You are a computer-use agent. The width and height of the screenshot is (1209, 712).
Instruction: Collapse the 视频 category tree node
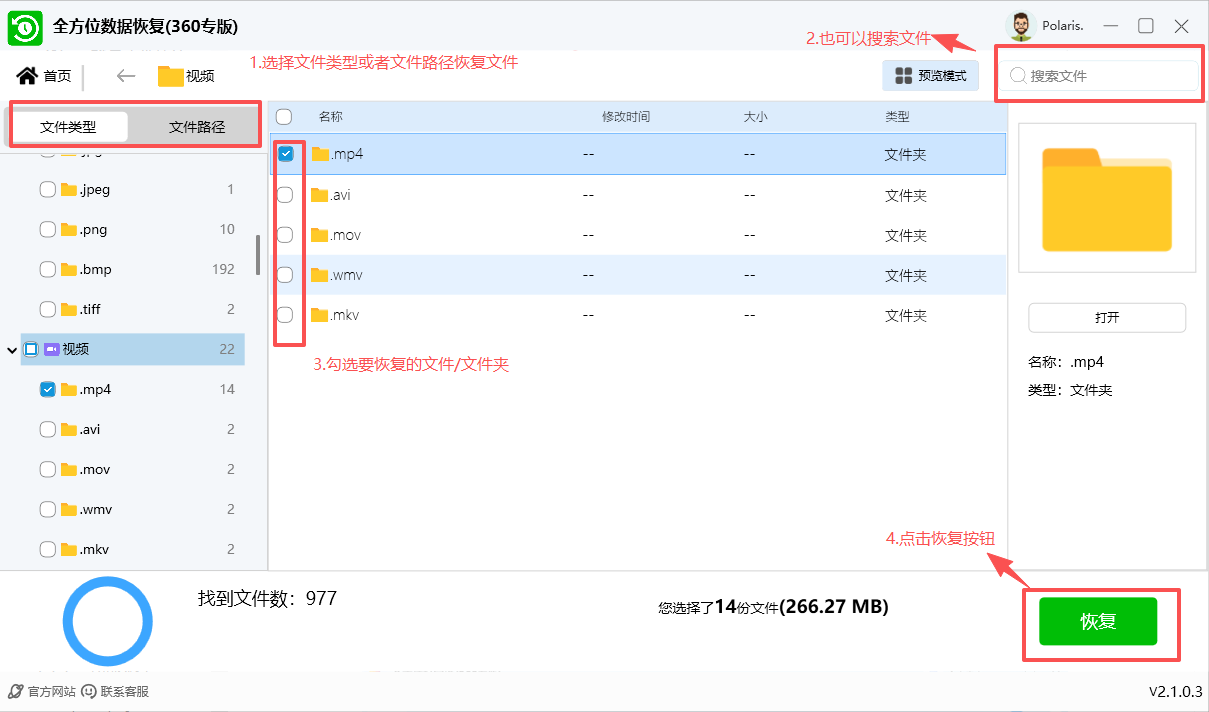tap(12, 350)
